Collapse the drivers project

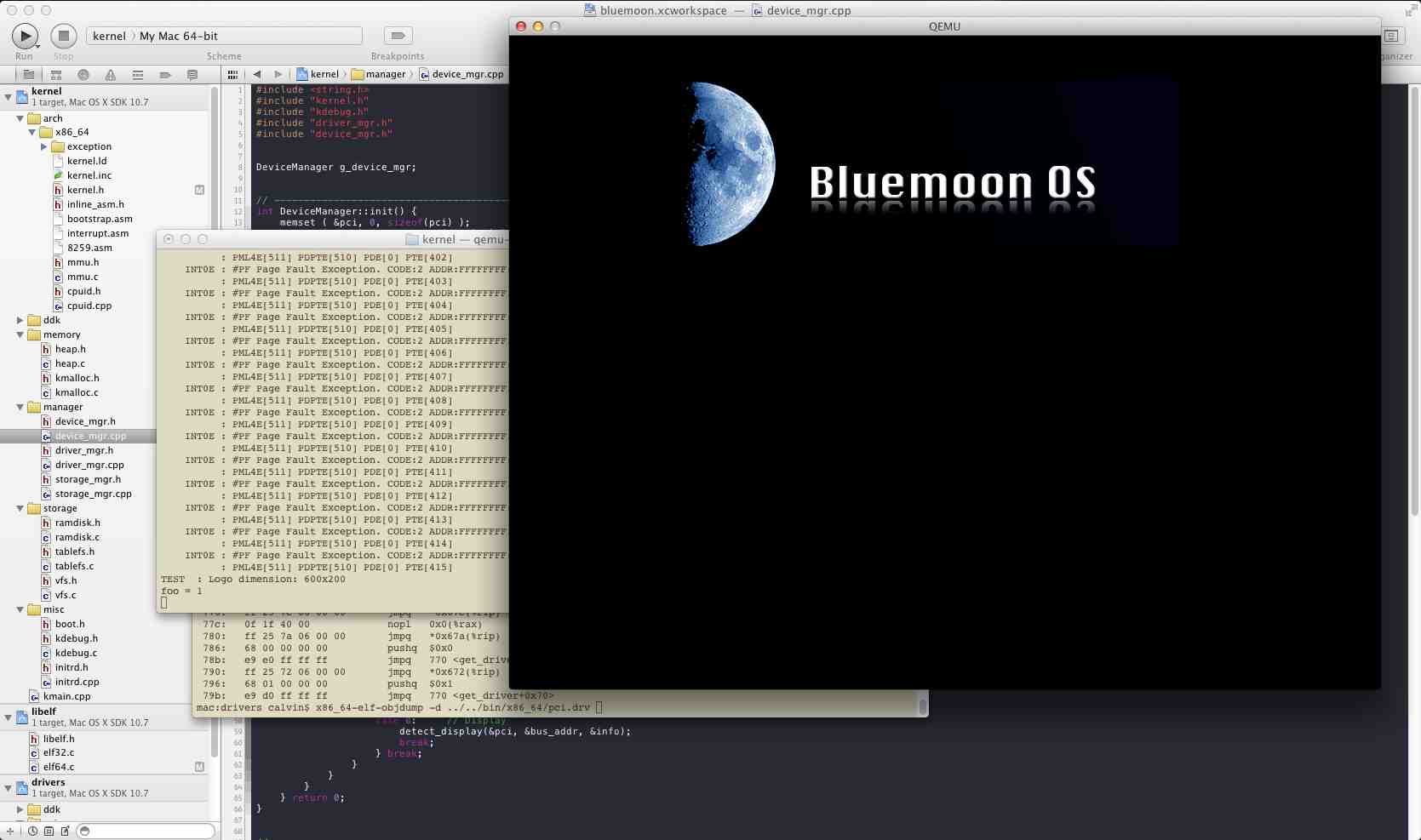click(x=9, y=788)
